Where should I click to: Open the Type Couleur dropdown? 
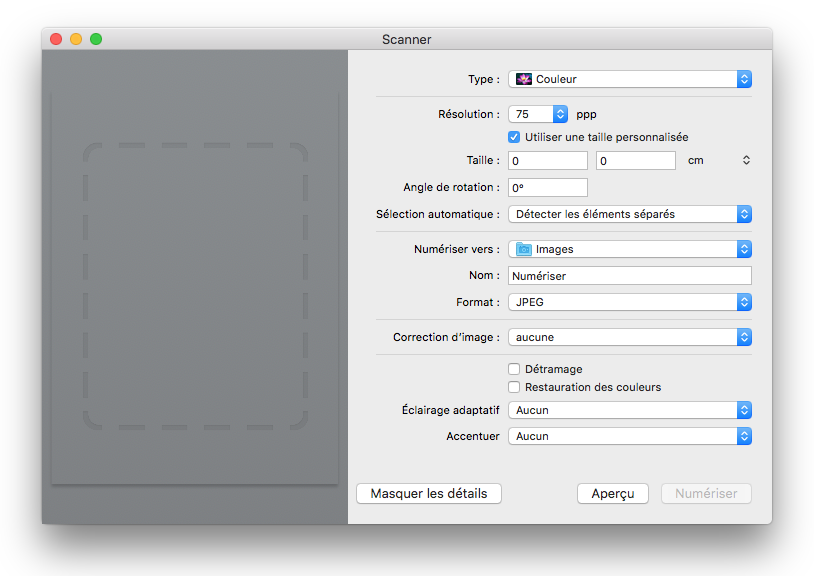click(630, 79)
